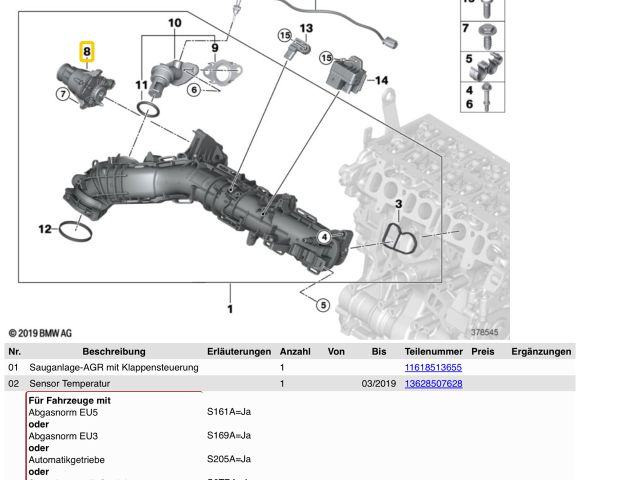The width and height of the screenshot is (640, 480).
Task: Select callout 10 above the valve part
Action: 174,23
